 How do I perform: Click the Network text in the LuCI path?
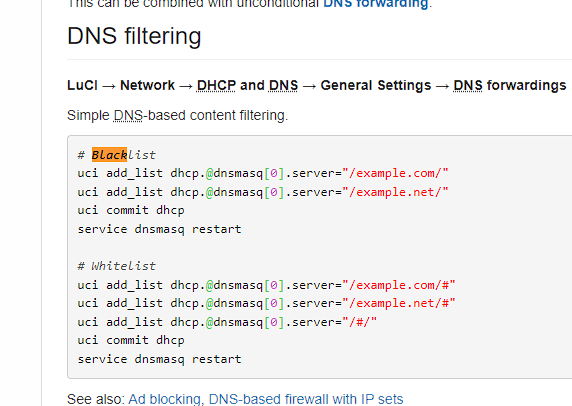click(x=147, y=85)
